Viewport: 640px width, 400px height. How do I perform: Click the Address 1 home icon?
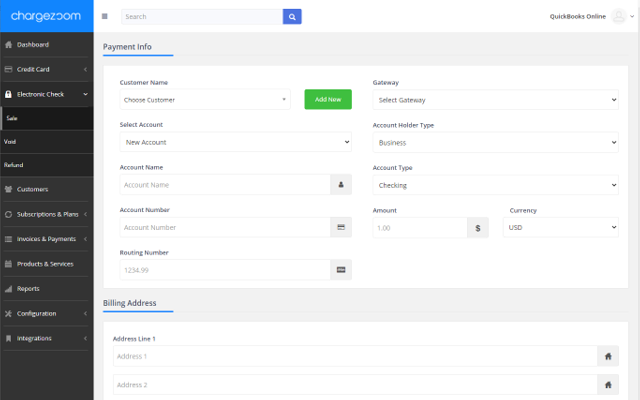(x=607, y=356)
